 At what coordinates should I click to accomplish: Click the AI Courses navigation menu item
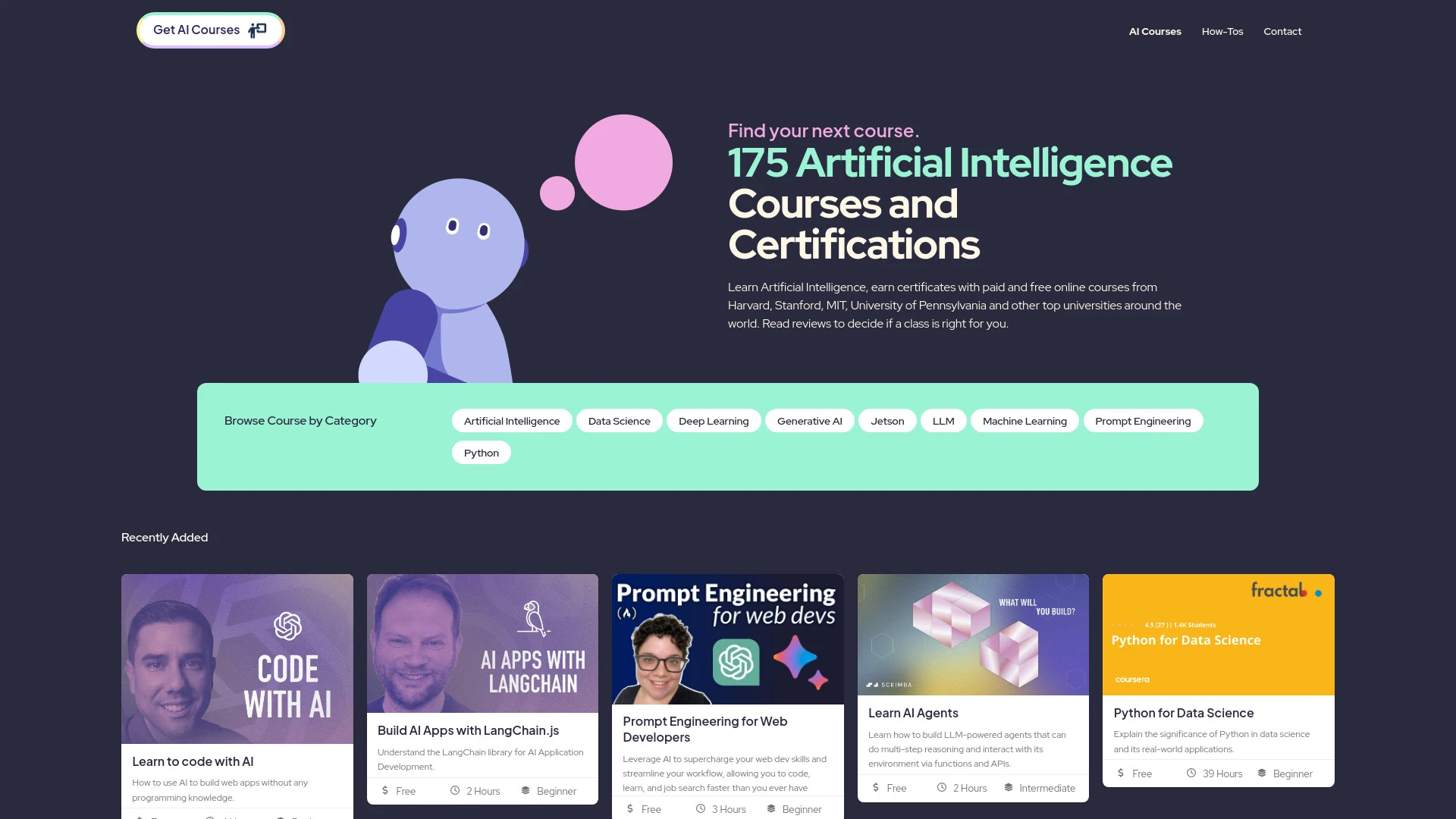[x=1155, y=30]
